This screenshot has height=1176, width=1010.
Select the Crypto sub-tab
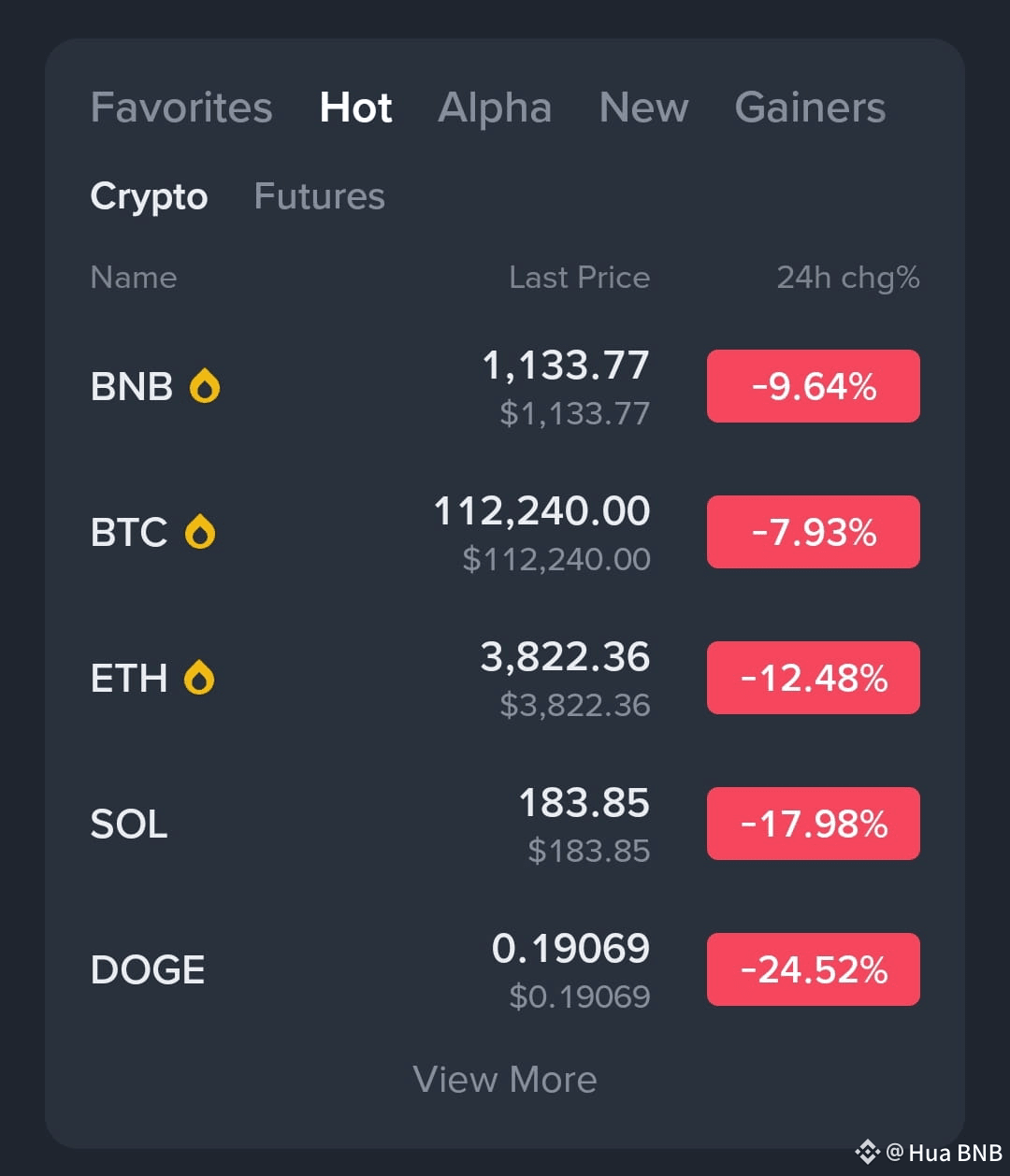pos(149,197)
